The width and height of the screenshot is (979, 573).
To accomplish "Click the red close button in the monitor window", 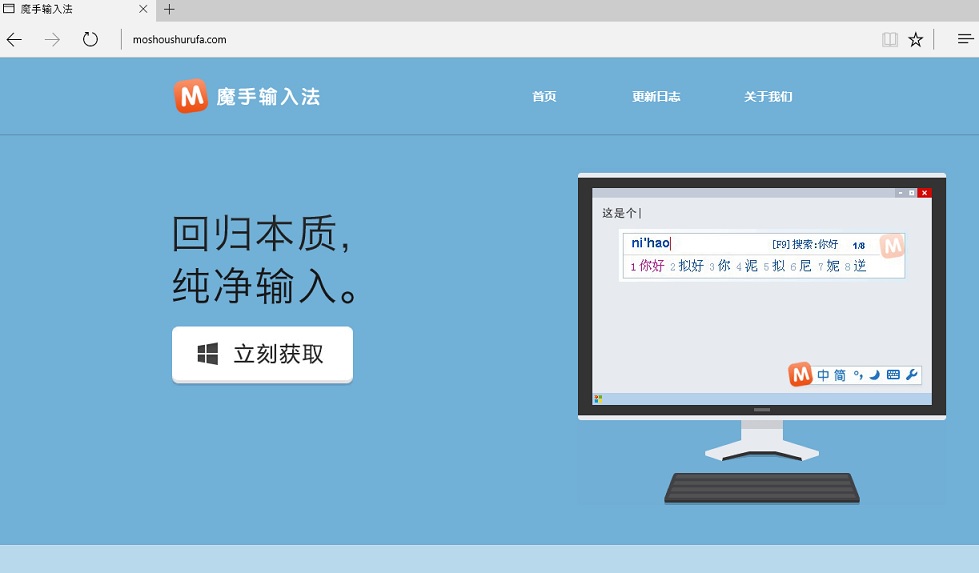I will (925, 193).
